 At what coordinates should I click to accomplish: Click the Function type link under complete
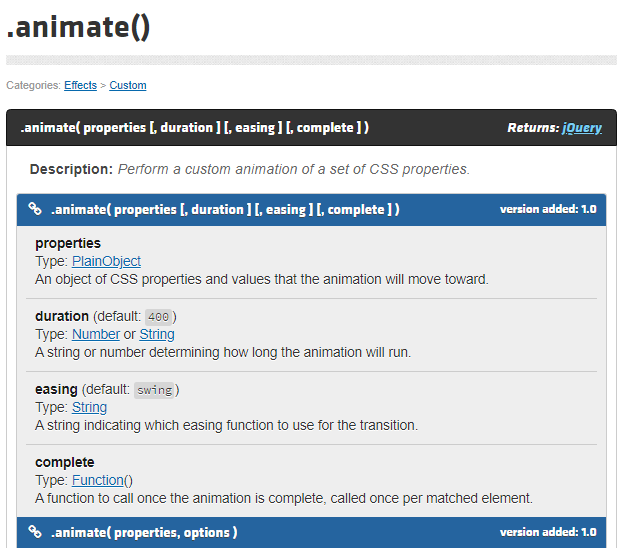pos(98,480)
